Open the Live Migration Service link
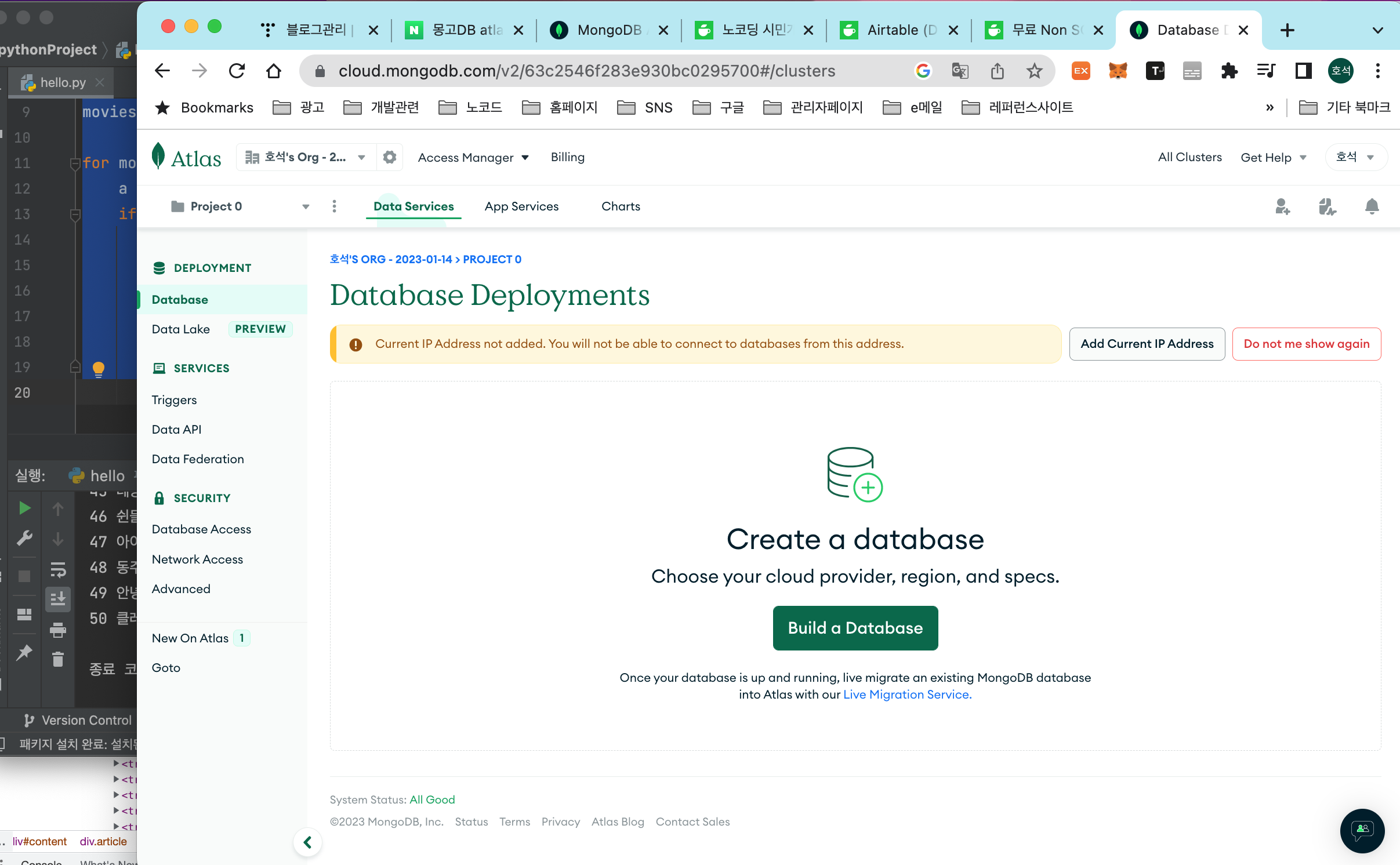Image resolution: width=1400 pixels, height=865 pixels. [x=908, y=695]
